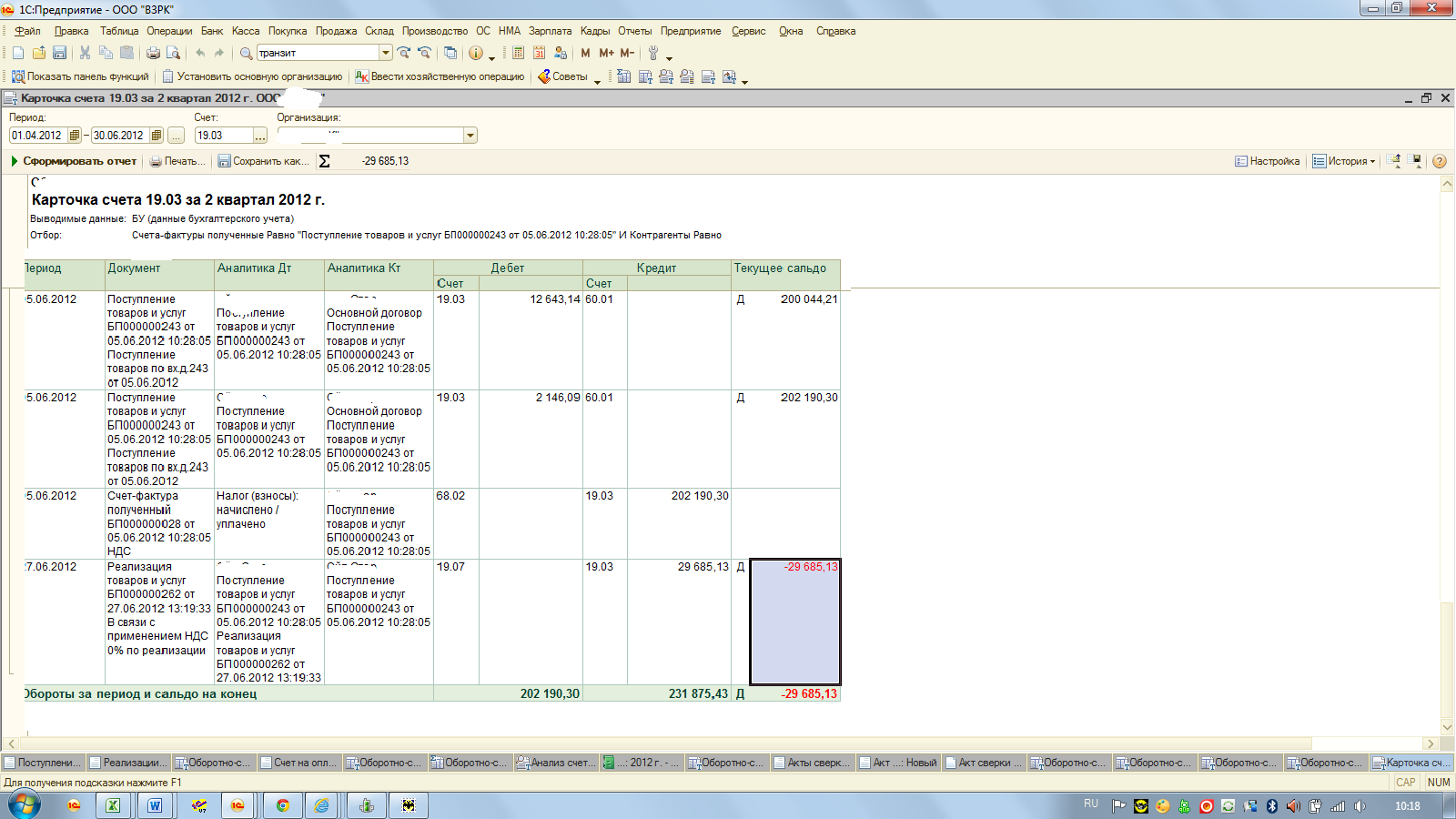This screenshot has height=819, width=1456.
Task: Open the Отчеты menu
Action: 634,31
